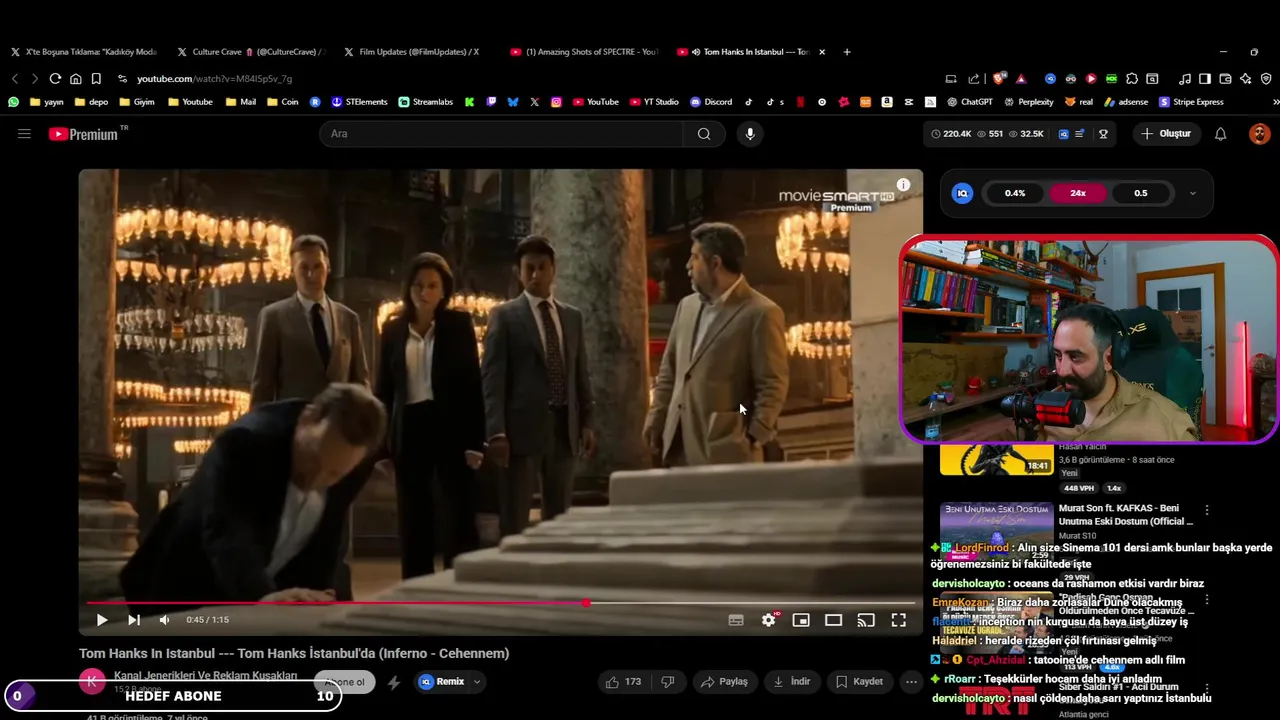The image size is (1280, 720).
Task: Open the Instagram bookmark icon
Action: [x=556, y=102]
